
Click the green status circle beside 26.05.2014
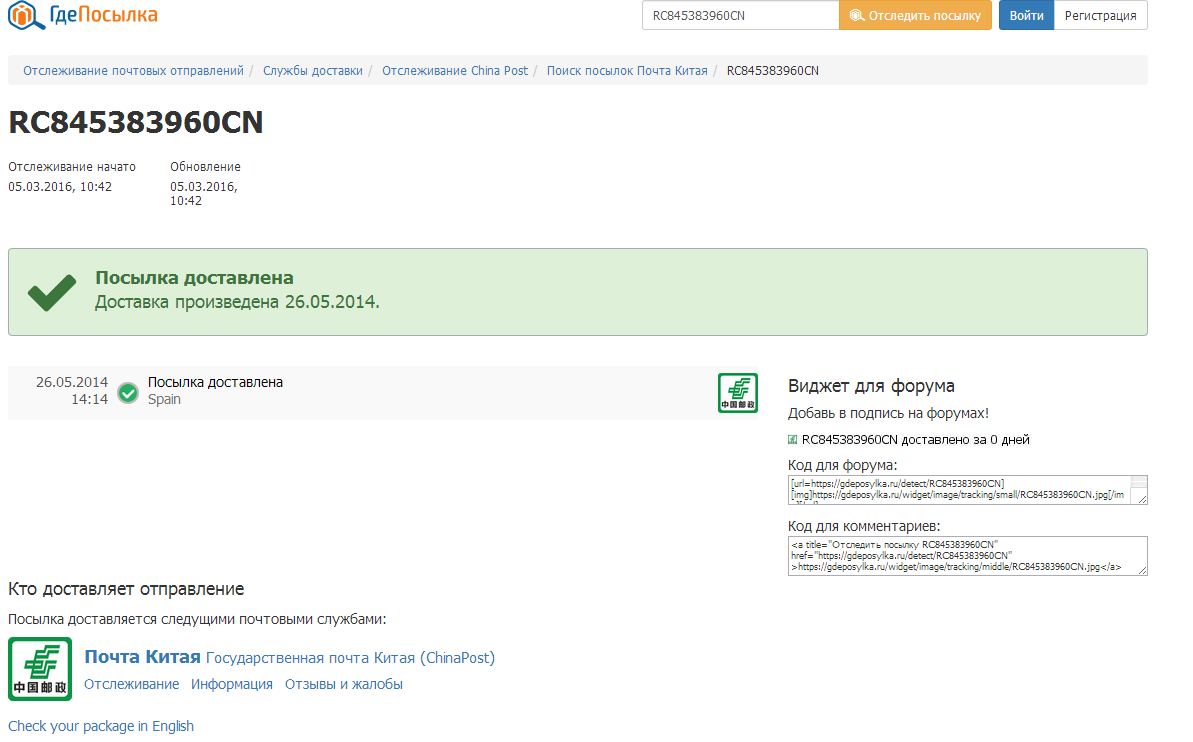coord(128,393)
